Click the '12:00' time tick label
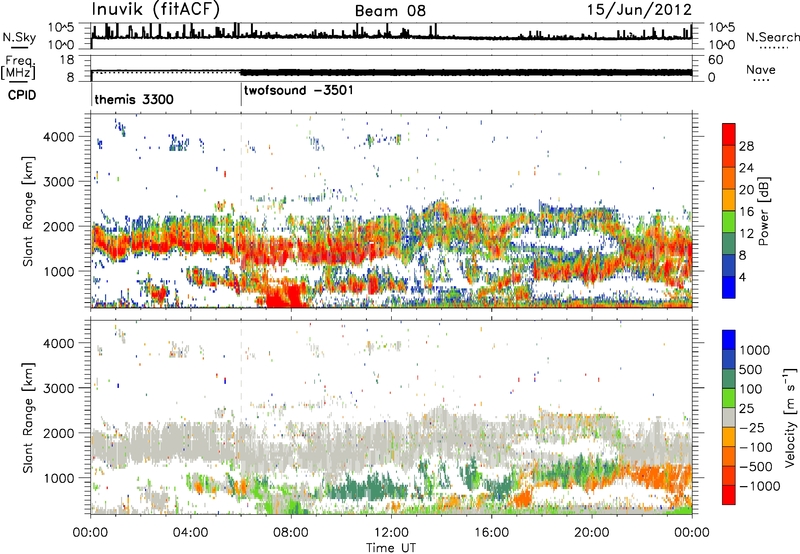The height and width of the screenshot is (554, 800). pyautogui.click(x=391, y=533)
